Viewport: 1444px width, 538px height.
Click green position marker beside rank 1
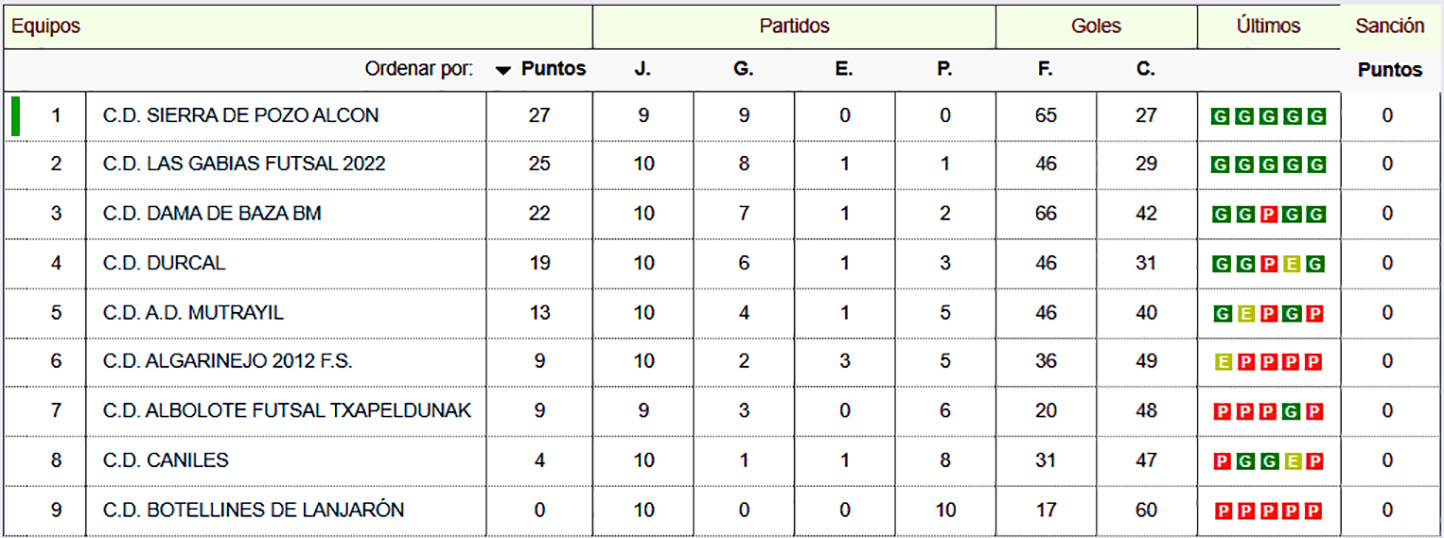pos(15,115)
